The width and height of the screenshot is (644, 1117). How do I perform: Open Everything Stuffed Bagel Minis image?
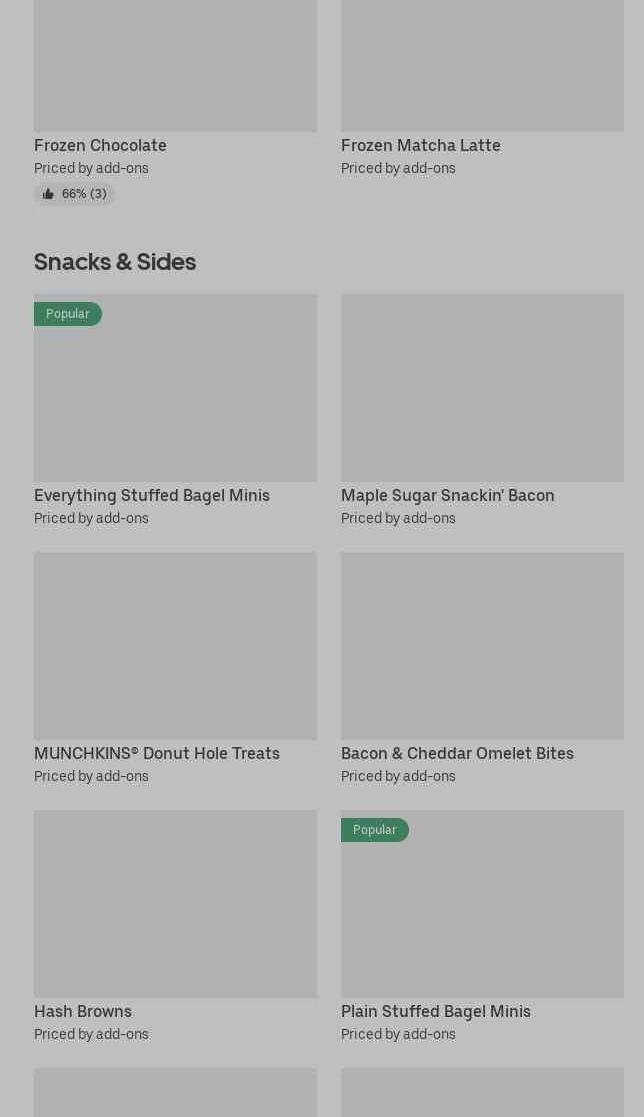[x=175, y=400]
